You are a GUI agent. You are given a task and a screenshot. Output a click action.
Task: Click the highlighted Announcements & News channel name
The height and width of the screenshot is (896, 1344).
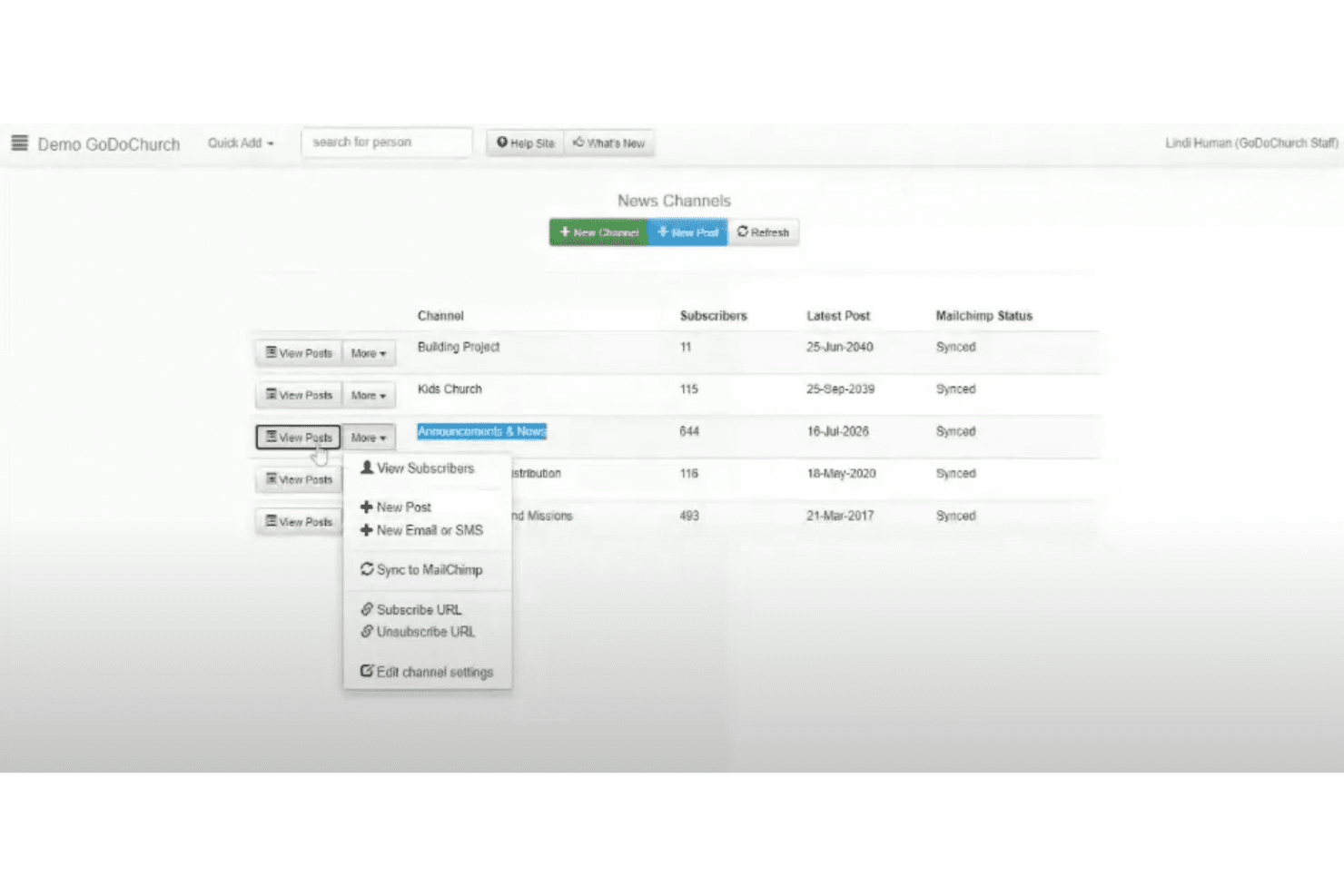482,431
